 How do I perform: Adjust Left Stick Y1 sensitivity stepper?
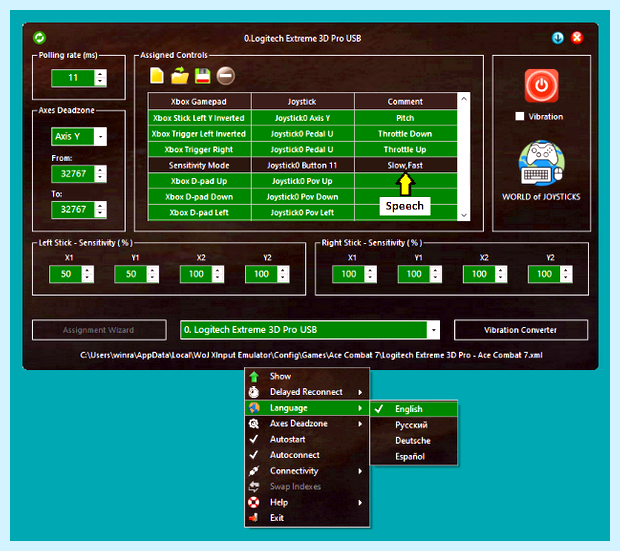coord(152,274)
